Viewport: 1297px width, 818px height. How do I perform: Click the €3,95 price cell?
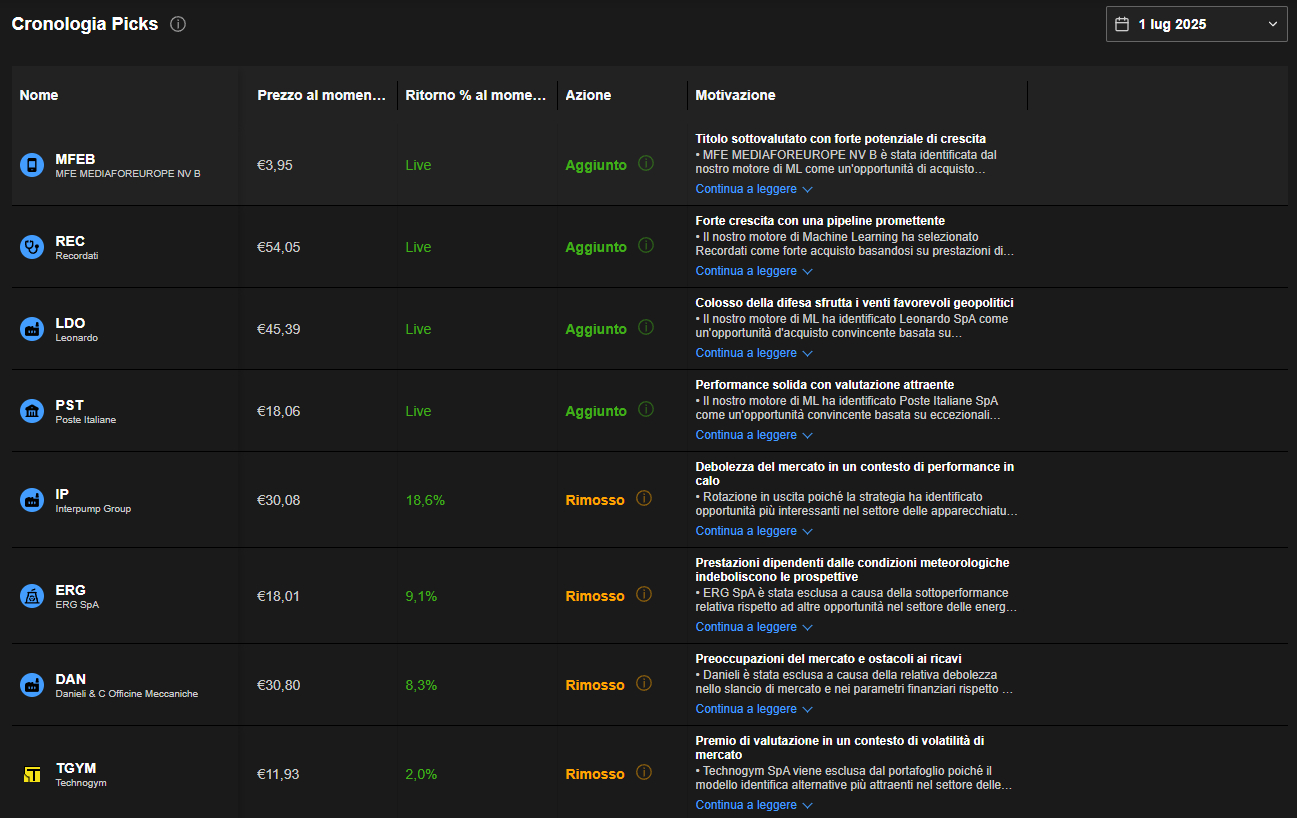tap(275, 165)
